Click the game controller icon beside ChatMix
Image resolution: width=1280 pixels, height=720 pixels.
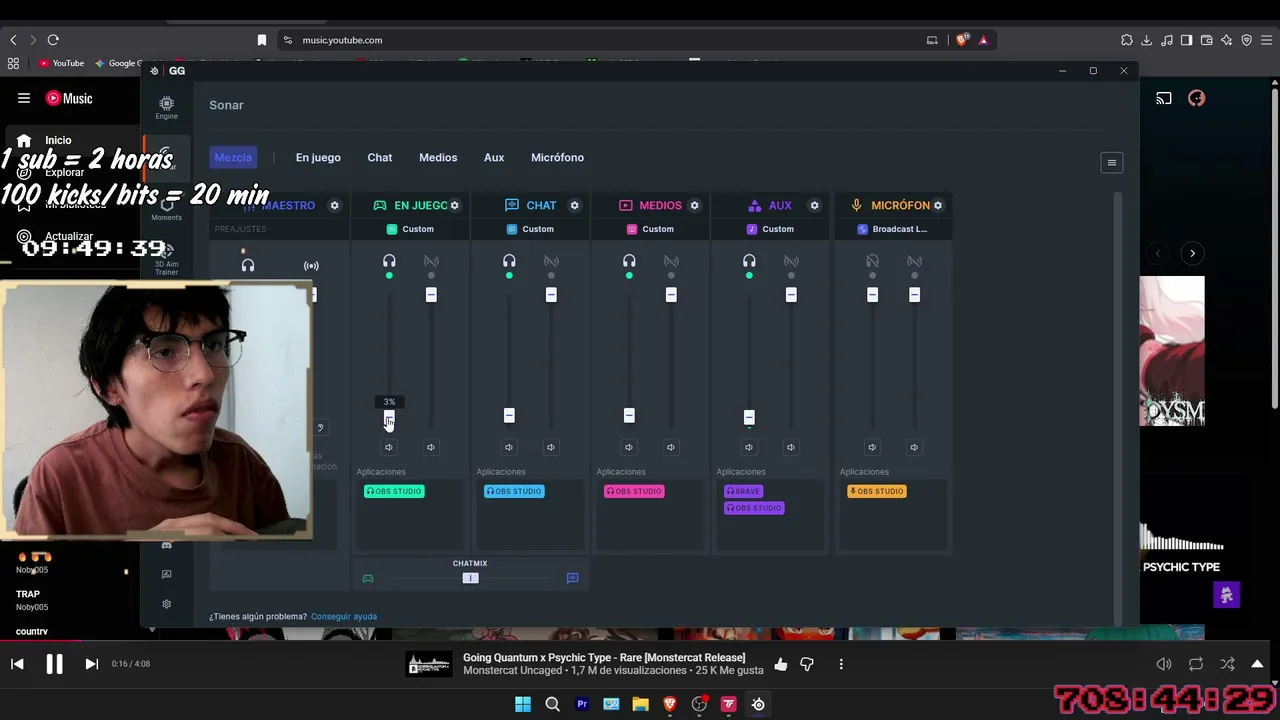(x=368, y=578)
